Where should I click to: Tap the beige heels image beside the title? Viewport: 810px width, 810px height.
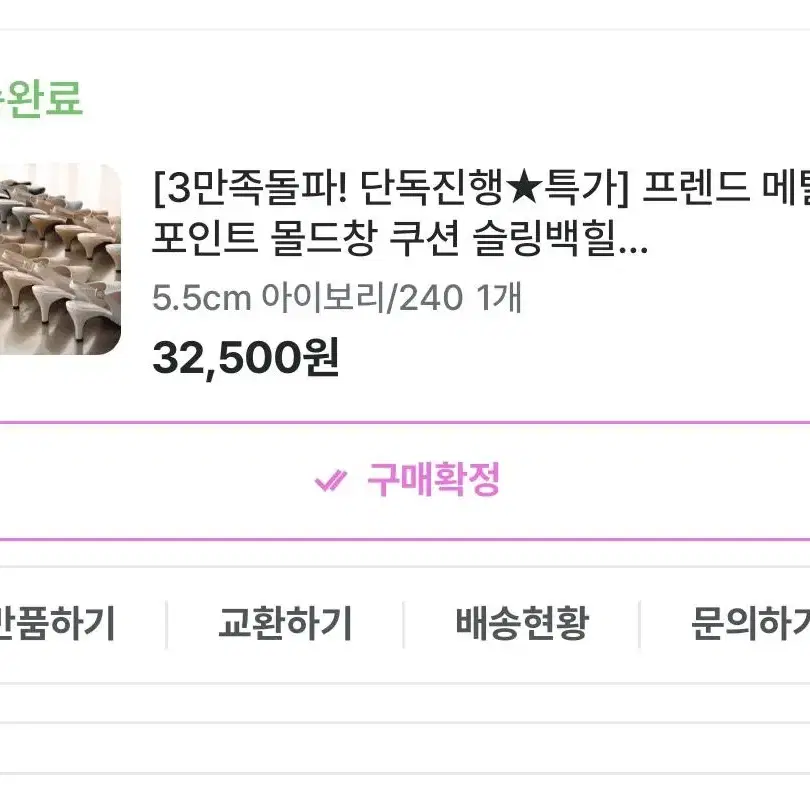(x=60, y=259)
